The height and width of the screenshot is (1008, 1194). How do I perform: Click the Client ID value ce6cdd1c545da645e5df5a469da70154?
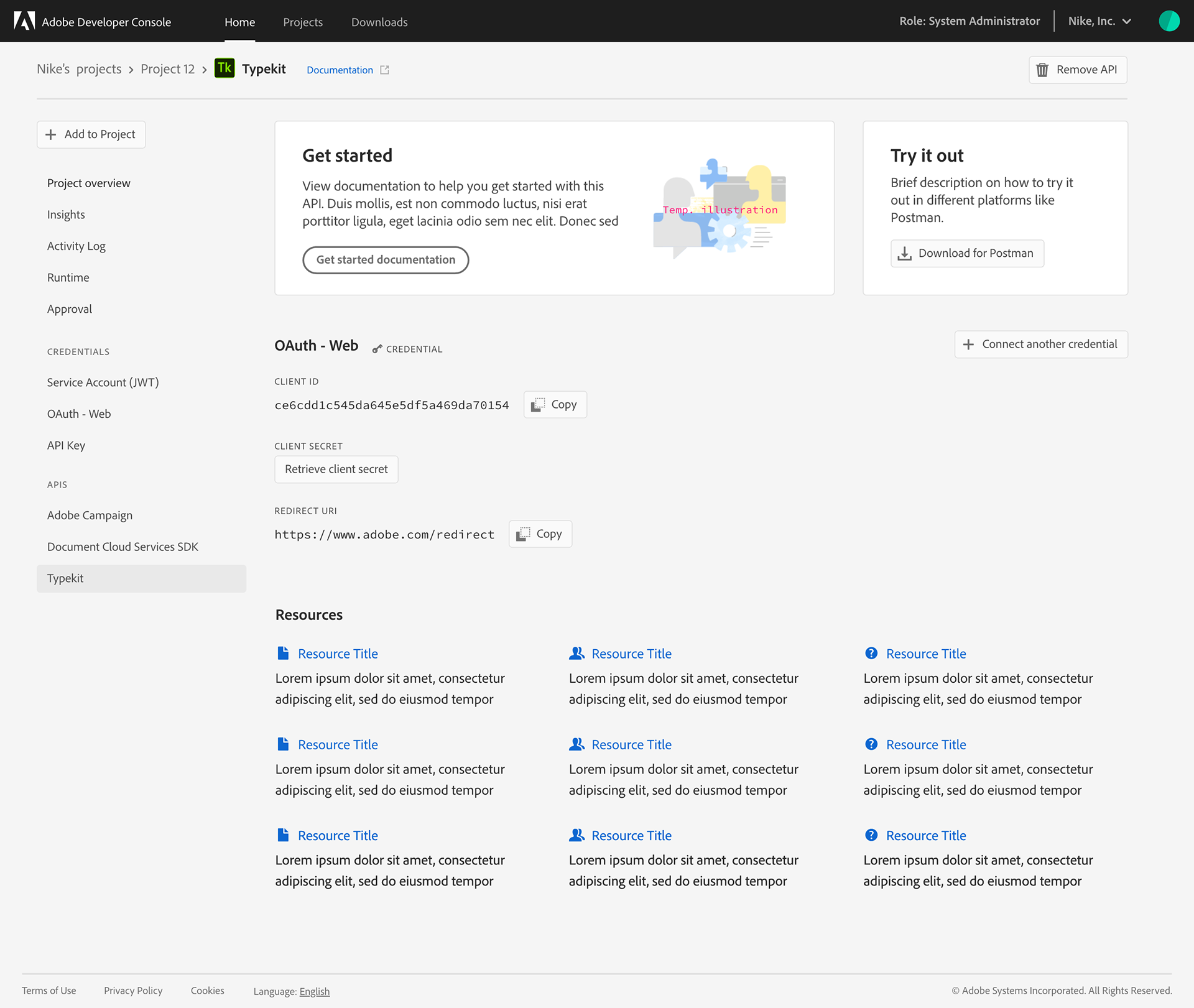[x=392, y=405]
